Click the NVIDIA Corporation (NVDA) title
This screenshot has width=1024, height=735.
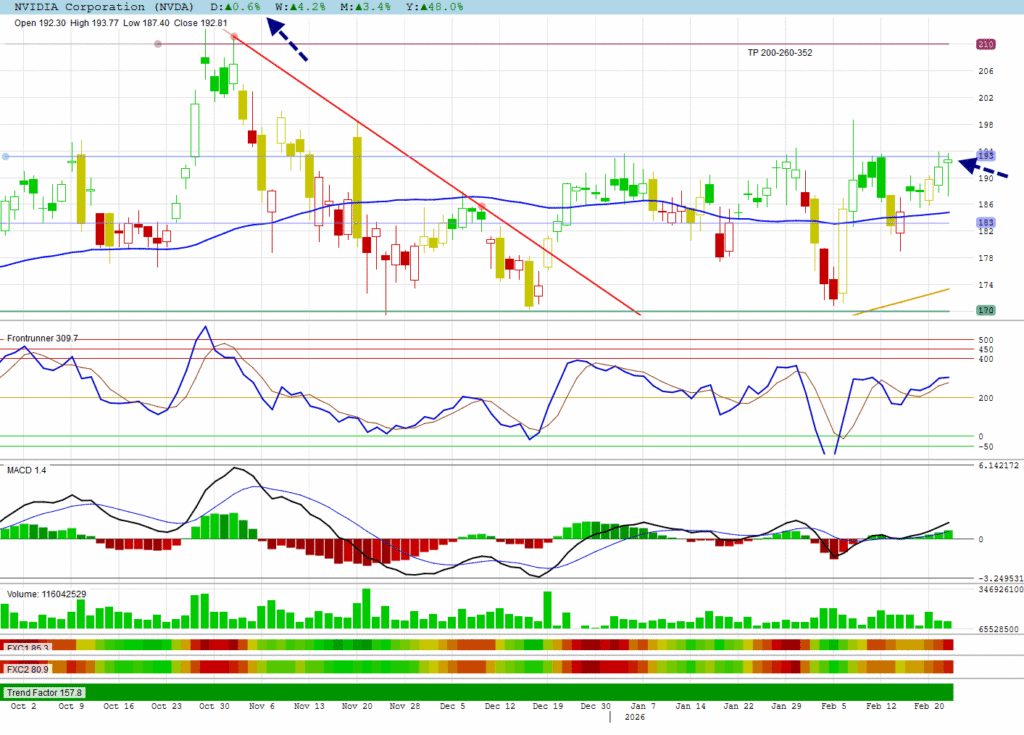pyautogui.click(x=96, y=6)
